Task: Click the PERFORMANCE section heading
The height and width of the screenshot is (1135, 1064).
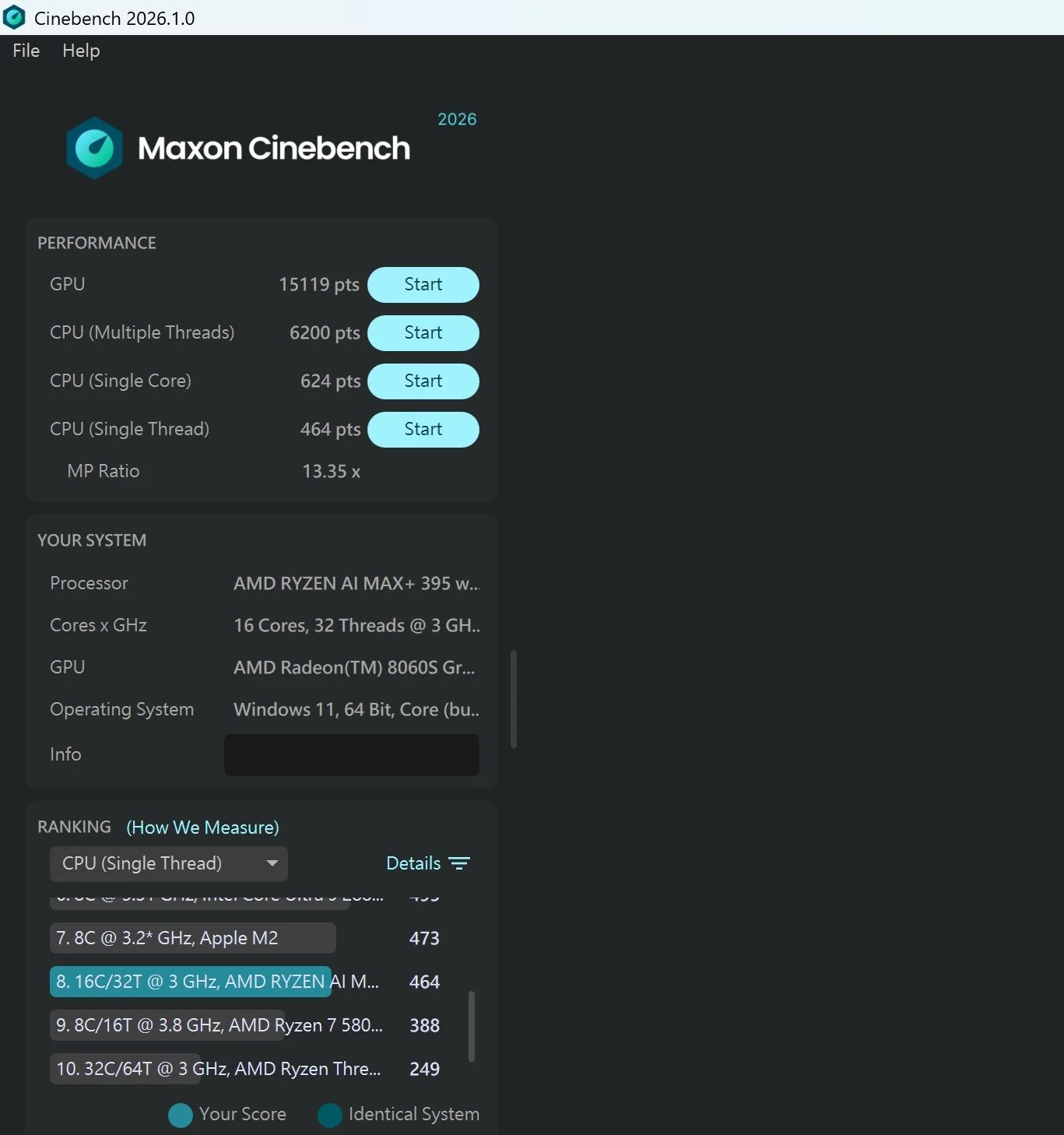Action: [97, 243]
